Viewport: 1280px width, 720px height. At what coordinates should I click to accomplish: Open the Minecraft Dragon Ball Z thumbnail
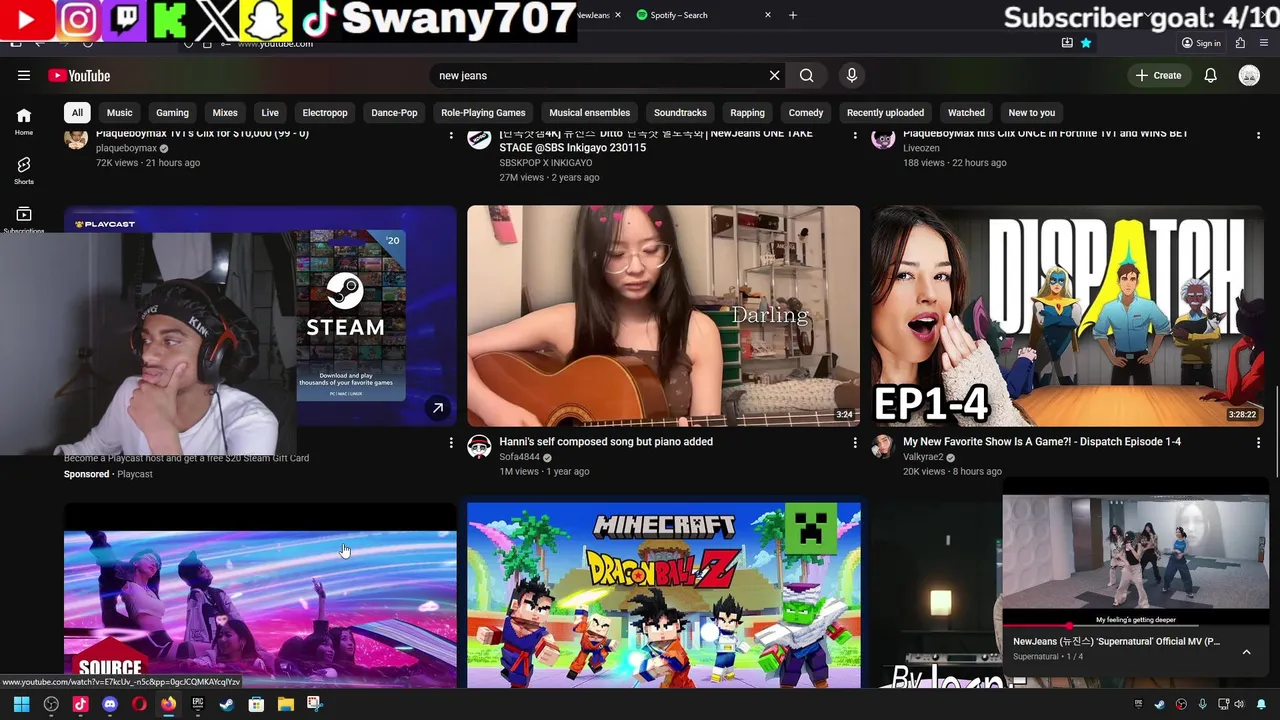tap(663, 595)
